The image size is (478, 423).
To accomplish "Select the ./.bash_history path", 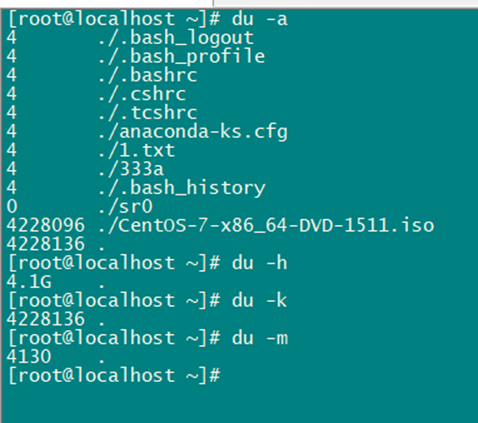I will (x=182, y=188).
